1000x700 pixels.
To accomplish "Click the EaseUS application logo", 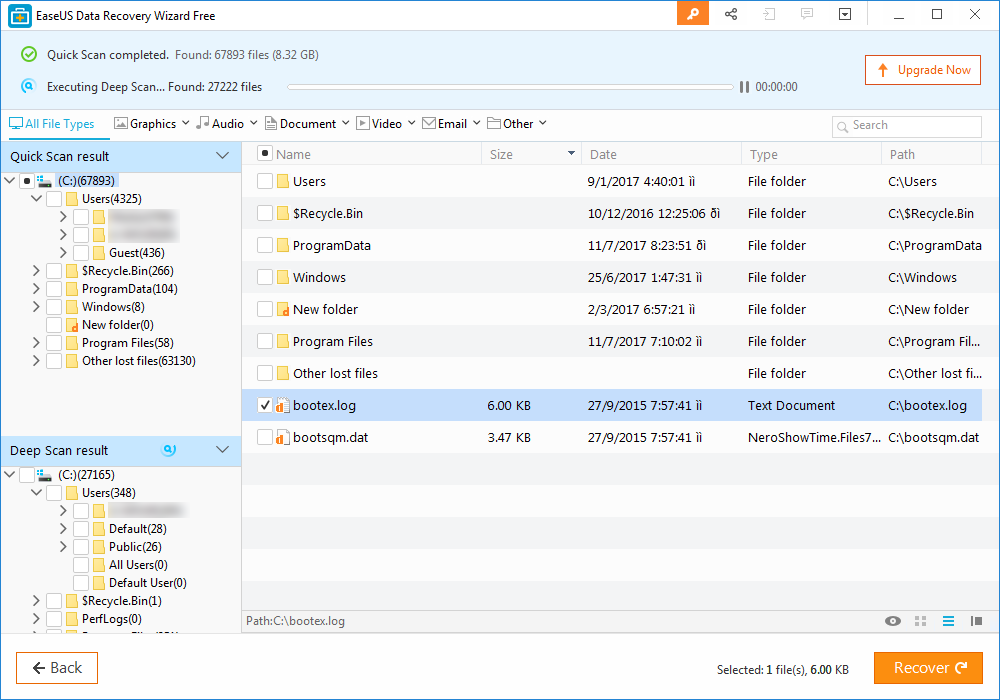I will 20,16.
